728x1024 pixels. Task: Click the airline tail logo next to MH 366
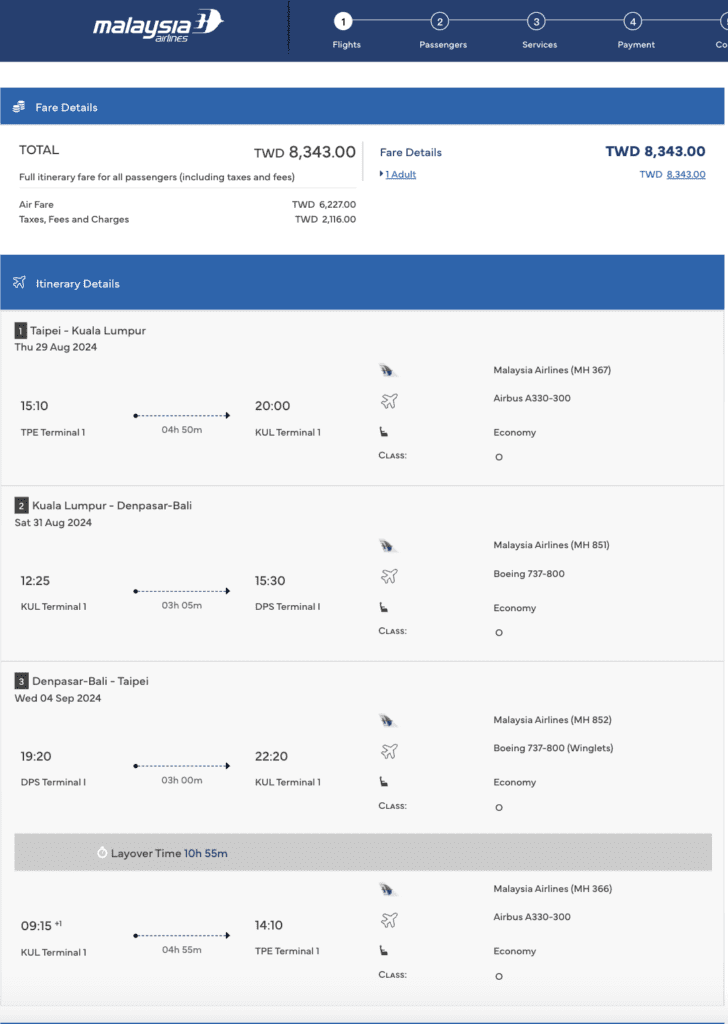coord(388,889)
